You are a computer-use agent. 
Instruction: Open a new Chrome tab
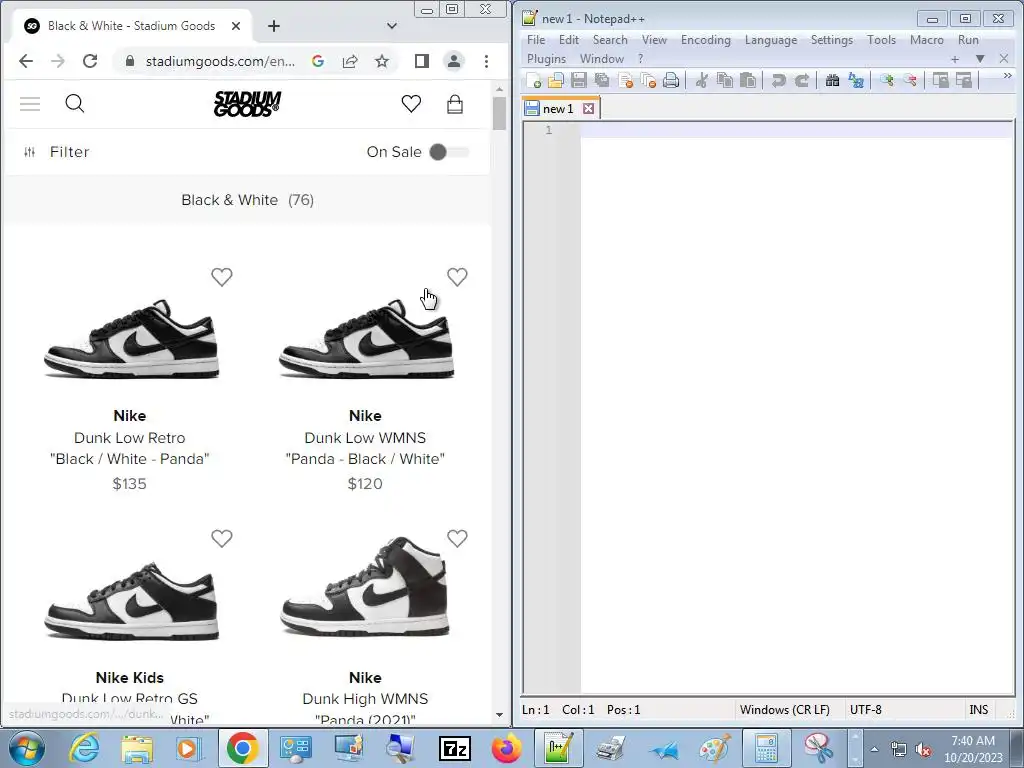(274, 26)
